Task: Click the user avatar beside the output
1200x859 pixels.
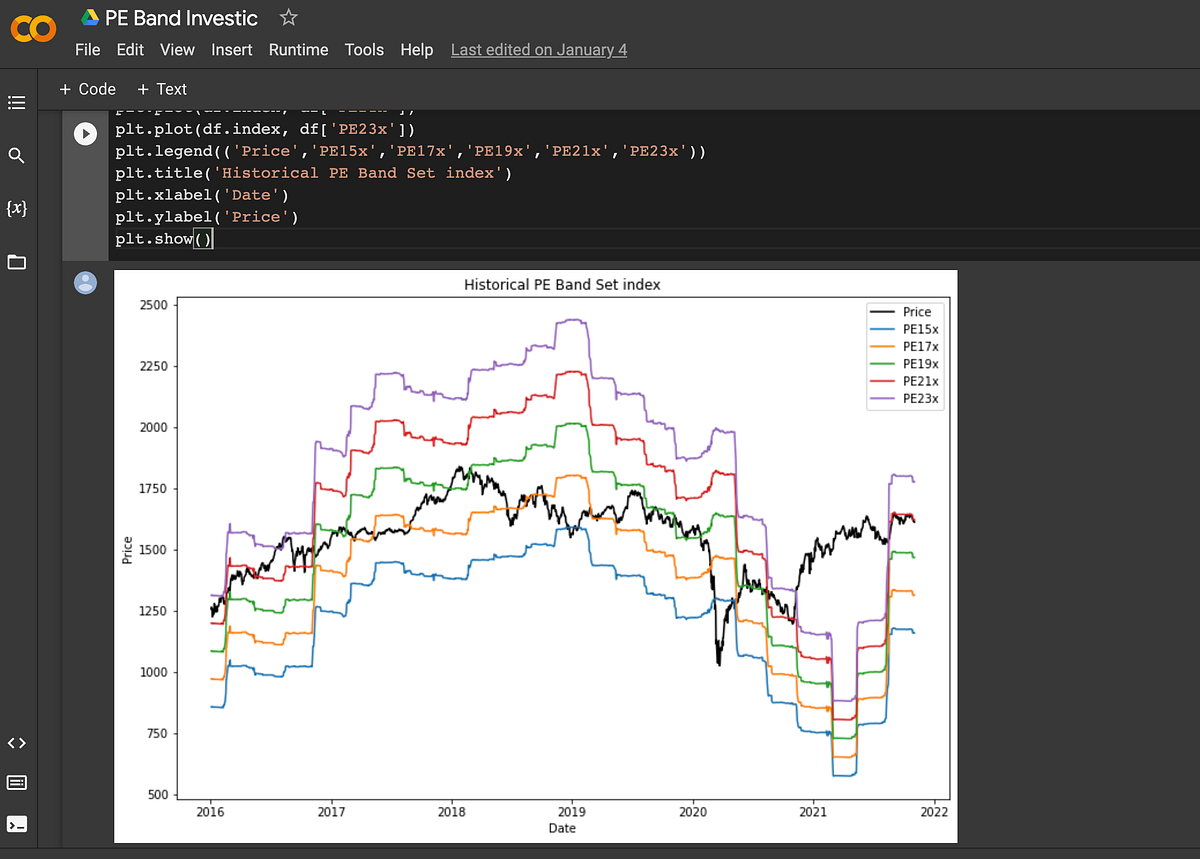Action: pyautogui.click(x=85, y=282)
